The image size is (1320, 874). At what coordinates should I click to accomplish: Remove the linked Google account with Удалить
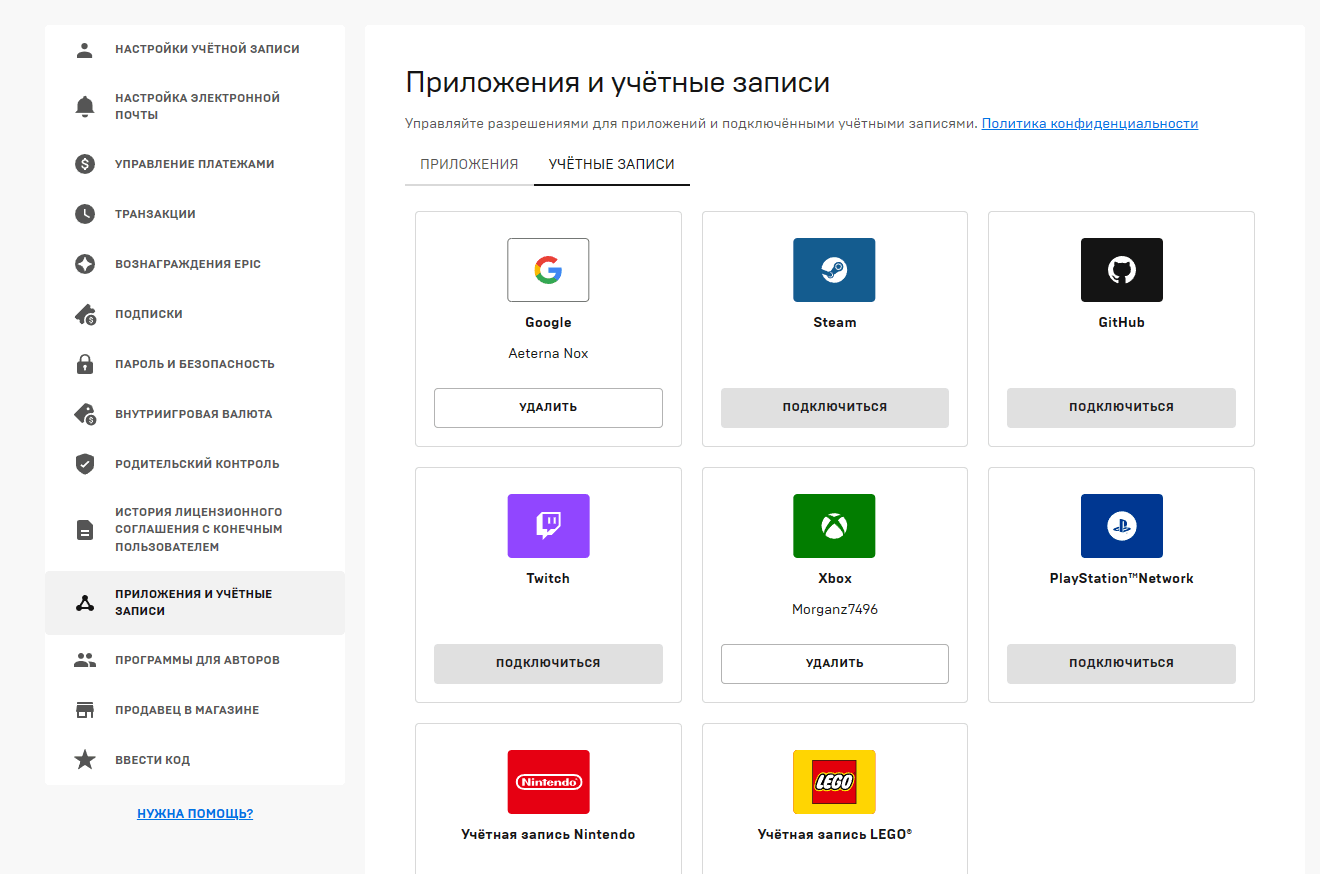click(548, 407)
